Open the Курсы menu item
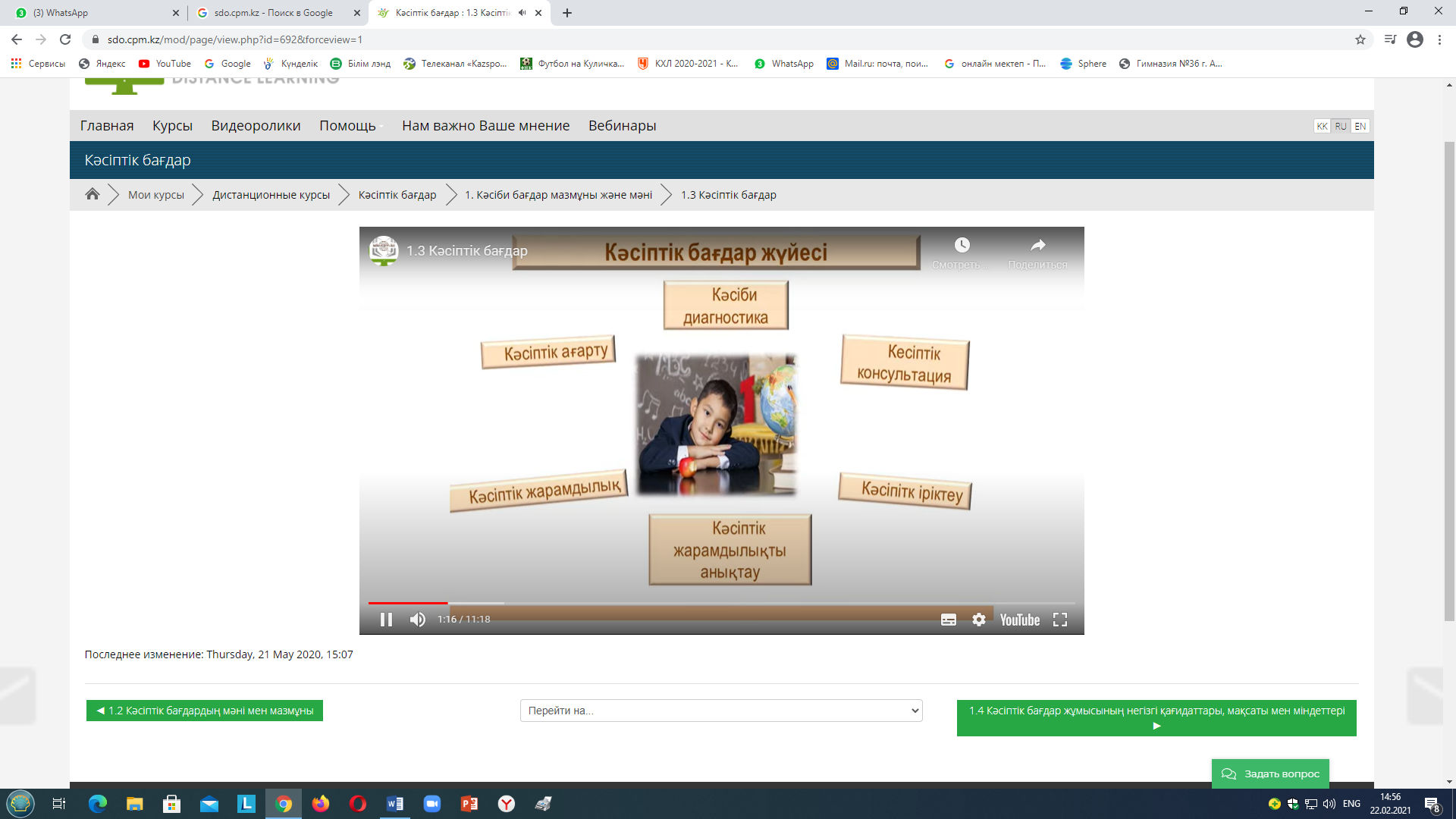Image resolution: width=1456 pixels, height=819 pixels. 172,126
